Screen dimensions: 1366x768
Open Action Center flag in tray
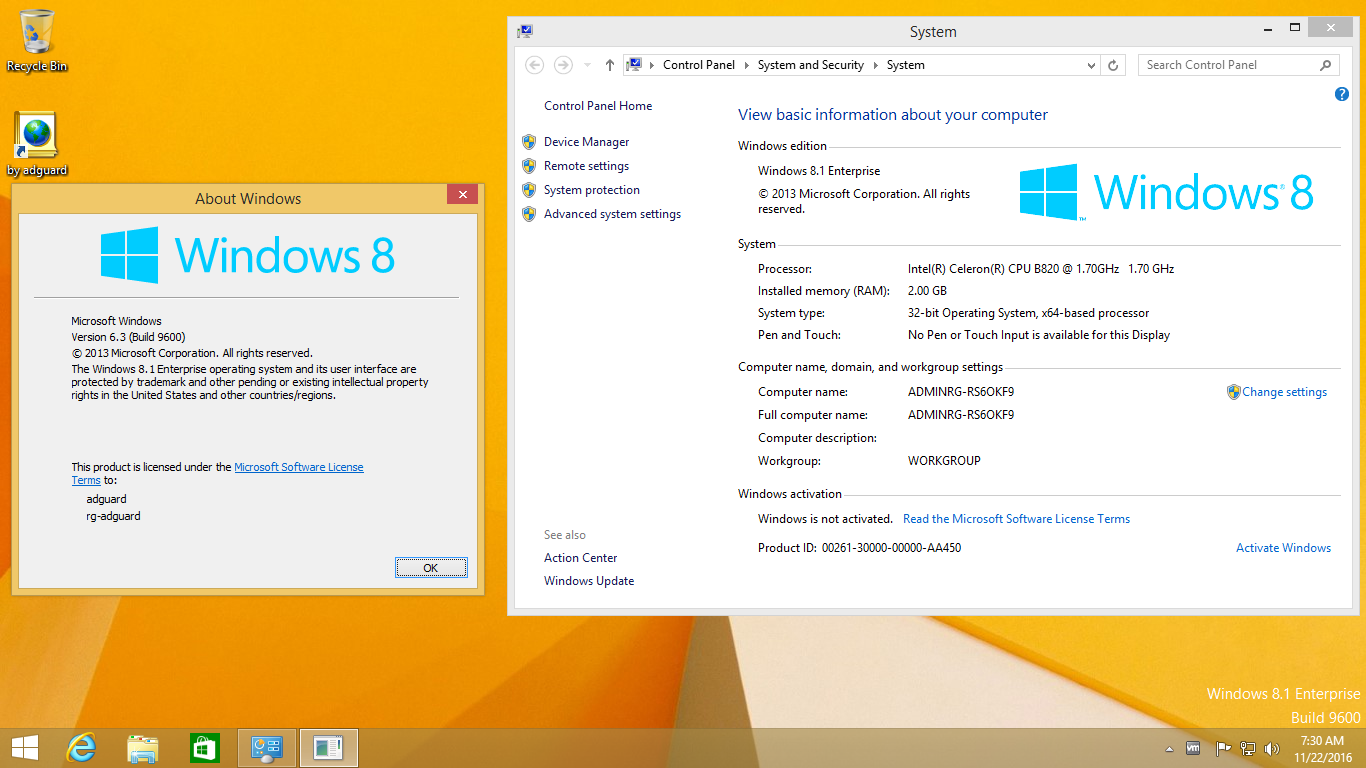[x=1222, y=748]
